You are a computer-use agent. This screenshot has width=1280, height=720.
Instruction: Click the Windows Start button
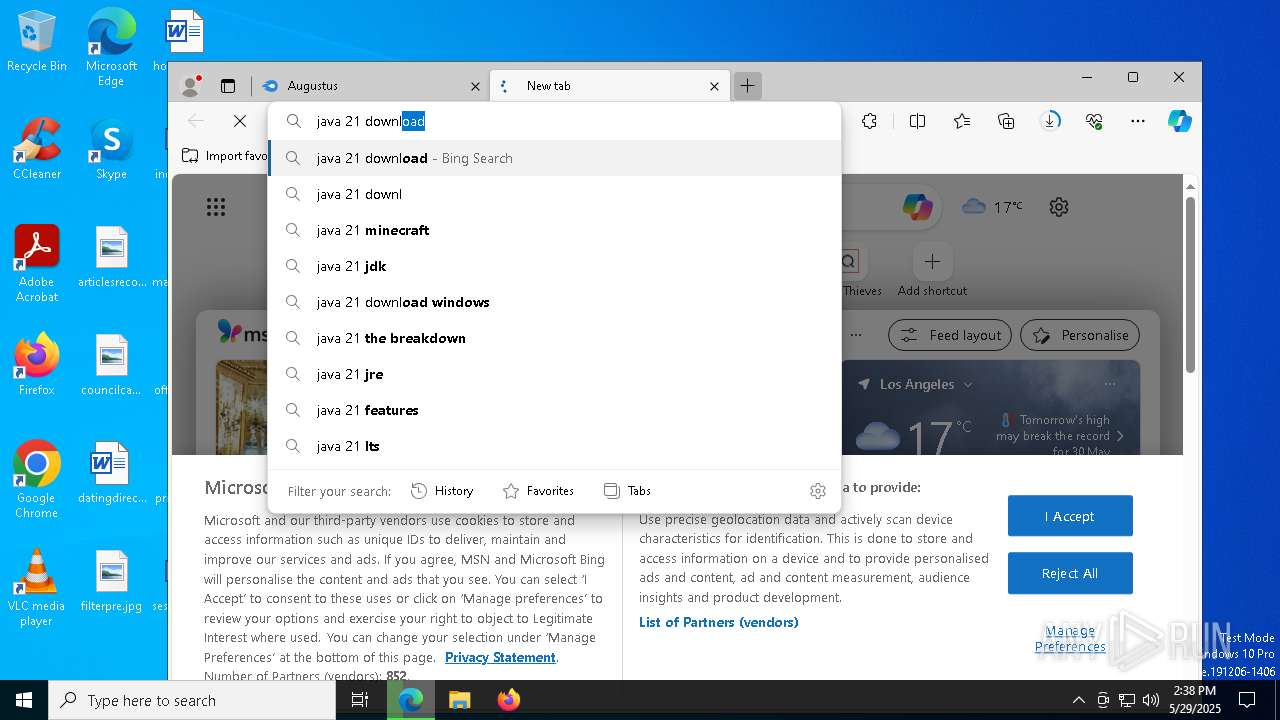pyautogui.click(x=24, y=700)
